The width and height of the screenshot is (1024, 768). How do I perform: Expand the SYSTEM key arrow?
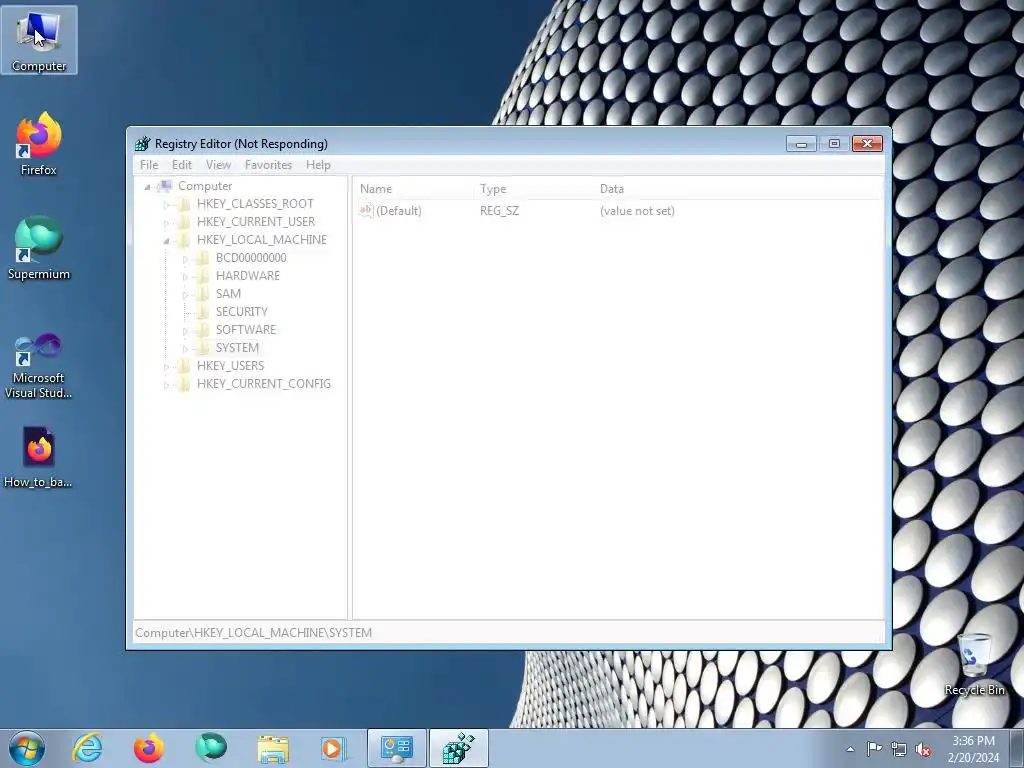coord(185,349)
